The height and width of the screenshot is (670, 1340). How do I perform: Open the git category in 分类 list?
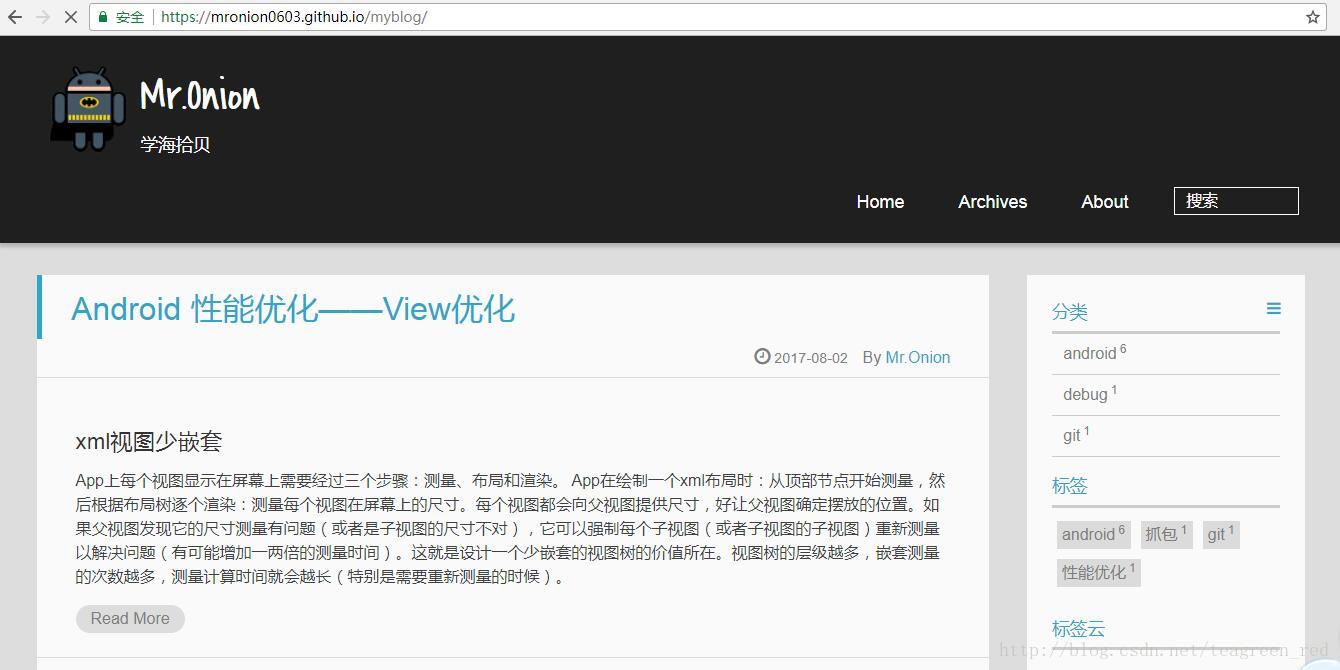tap(1076, 435)
